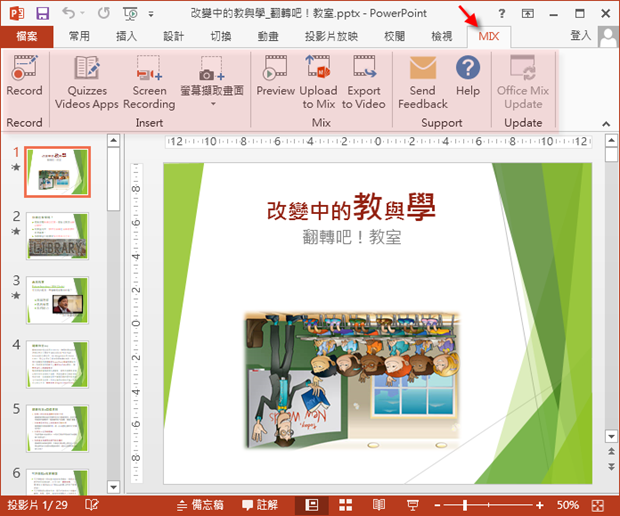The height and width of the screenshot is (516, 620).
Task: Click the zoom slider handle
Action: click(465, 505)
